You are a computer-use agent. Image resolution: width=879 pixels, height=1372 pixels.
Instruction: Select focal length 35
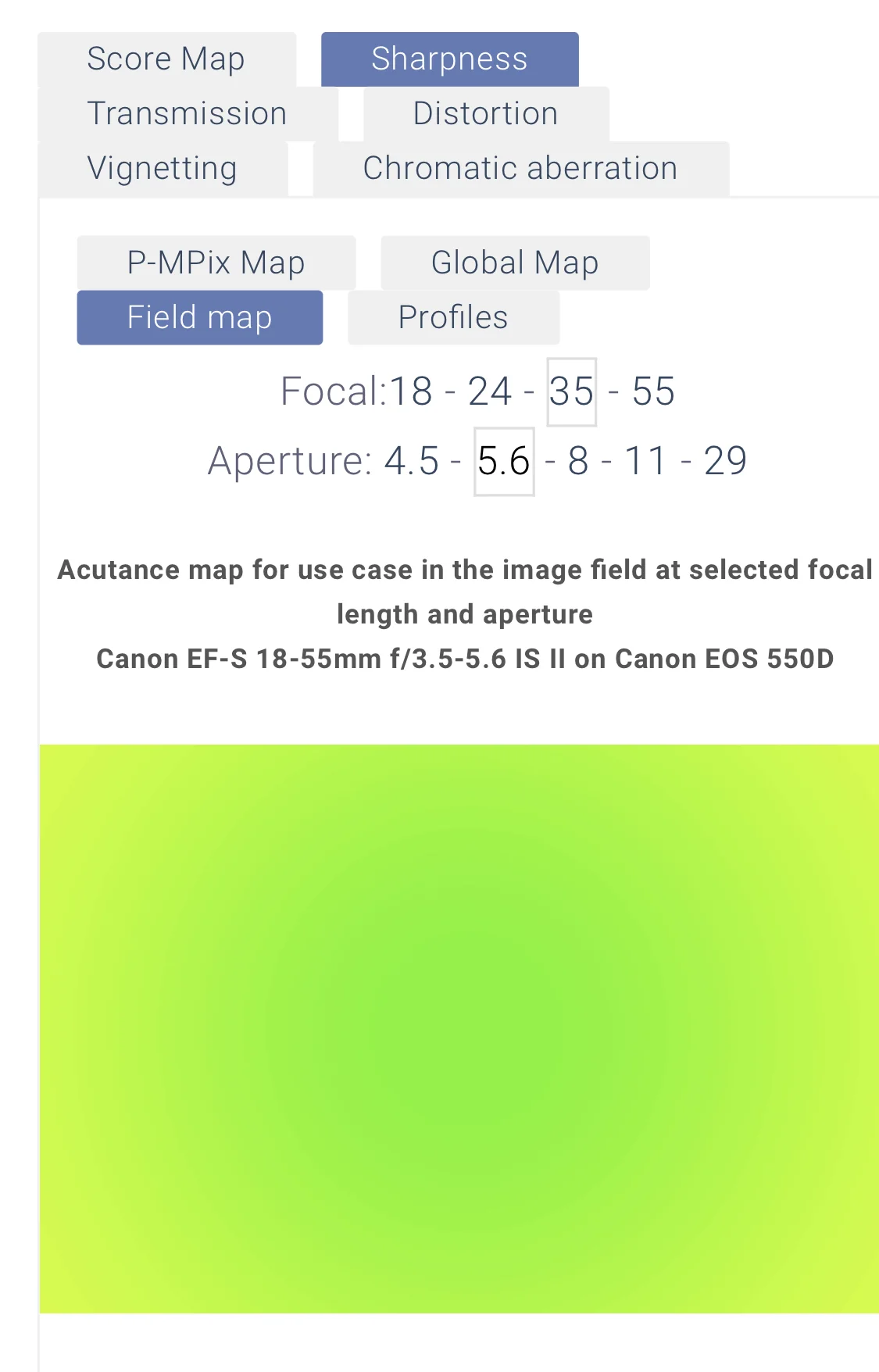click(x=571, y=391)
